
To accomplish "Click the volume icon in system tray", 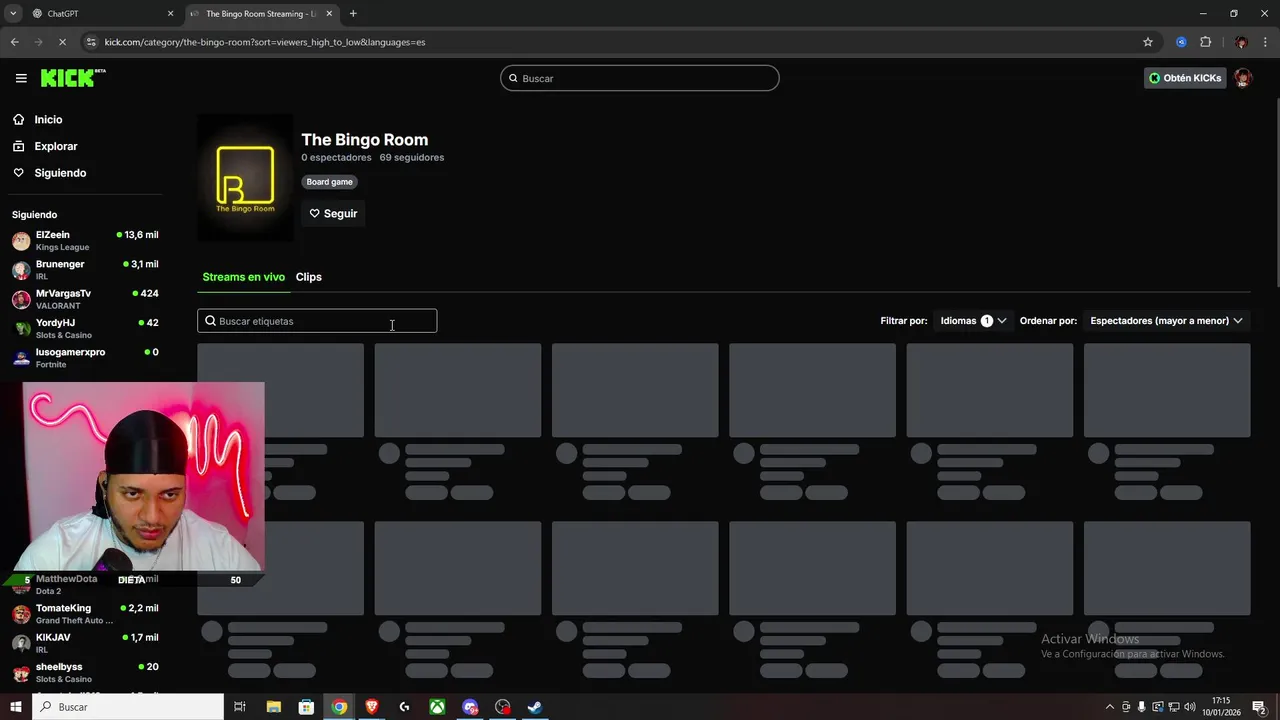I will click(1190, 707).
